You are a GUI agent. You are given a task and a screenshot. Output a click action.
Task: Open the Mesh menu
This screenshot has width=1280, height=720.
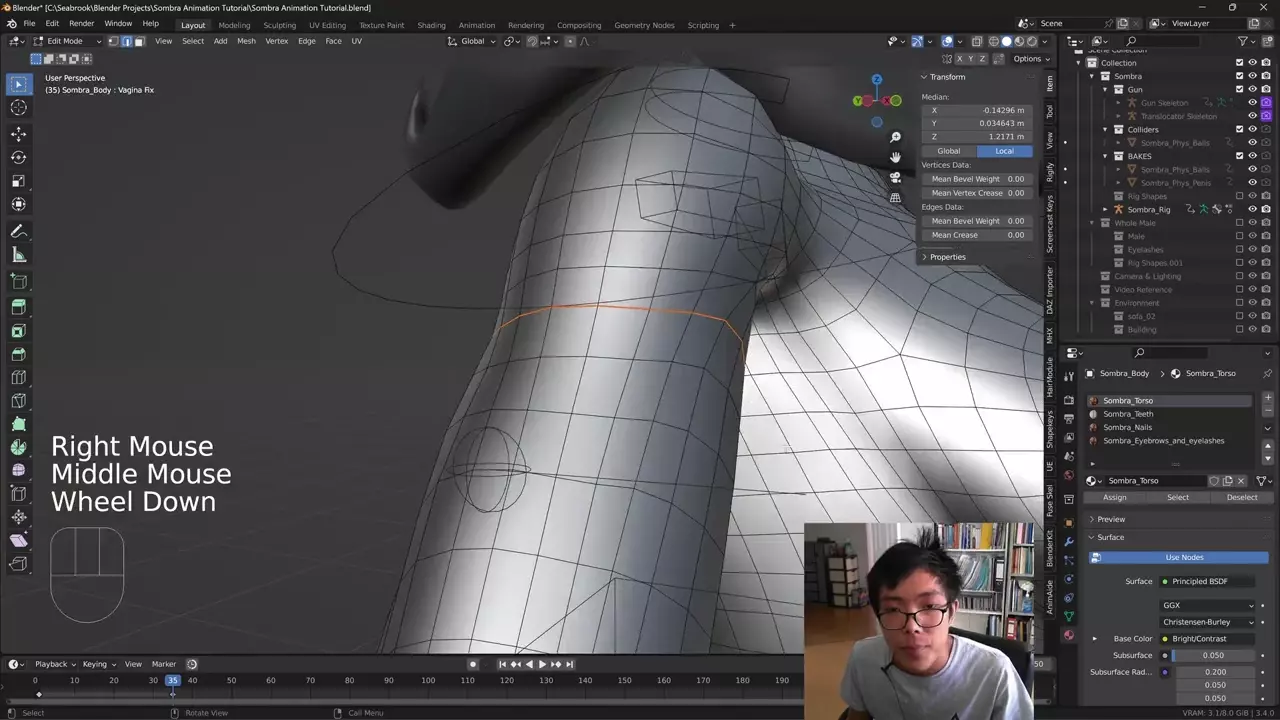point(246,41)
